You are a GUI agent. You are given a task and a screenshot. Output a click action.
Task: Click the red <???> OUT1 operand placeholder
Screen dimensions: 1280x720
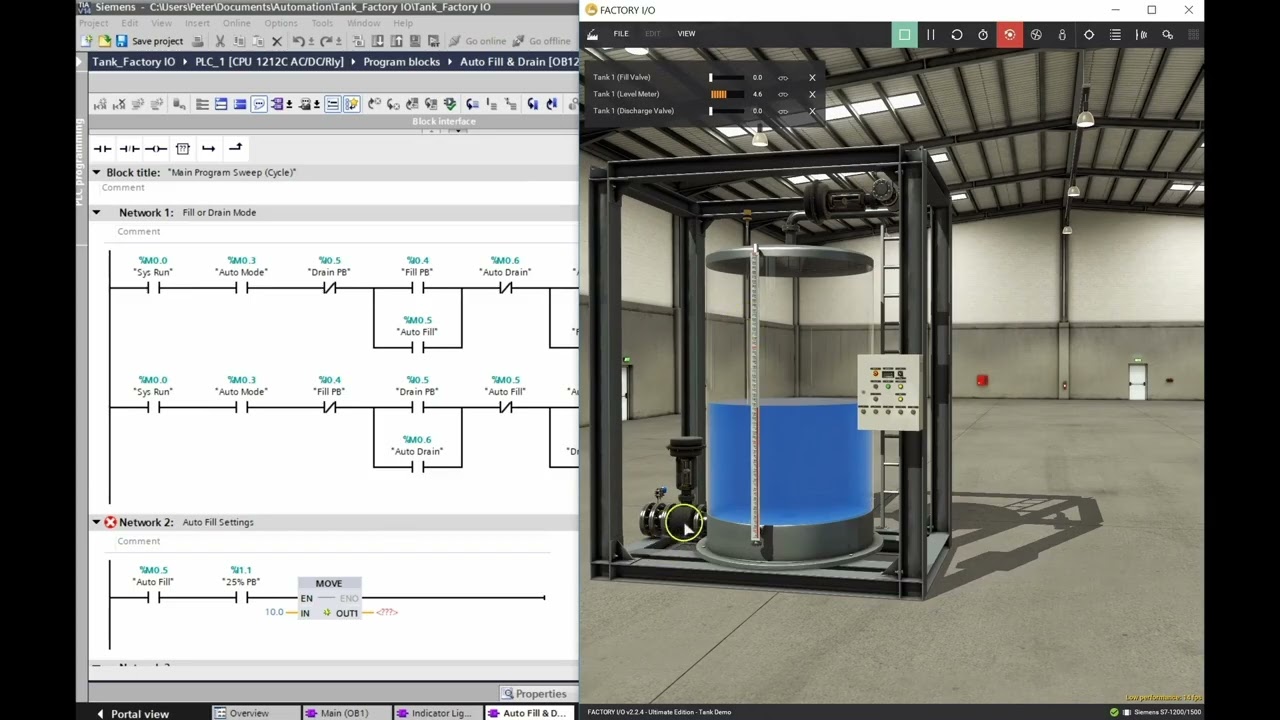(x=387, y=612)
